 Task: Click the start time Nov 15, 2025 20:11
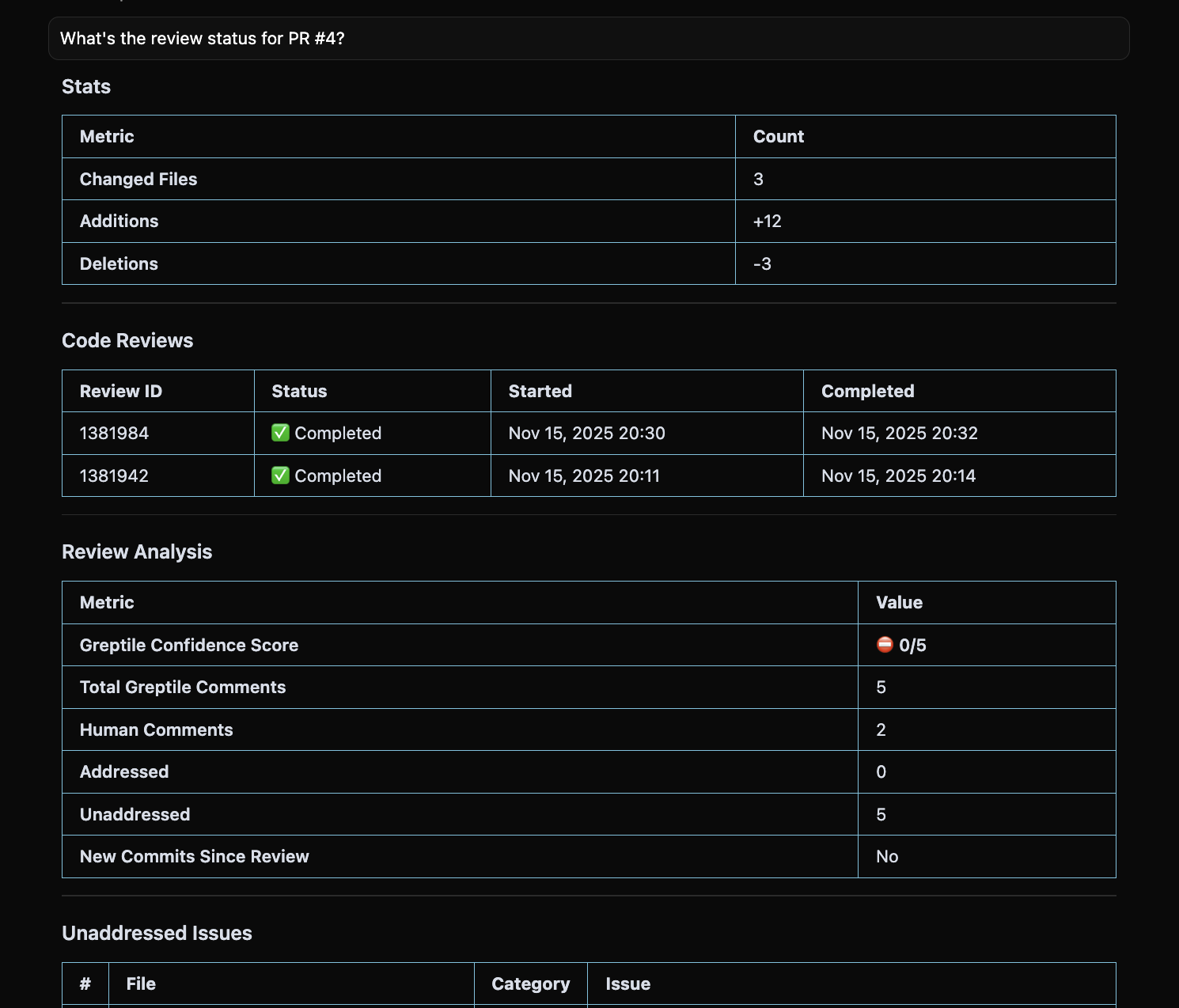point(584,476)
